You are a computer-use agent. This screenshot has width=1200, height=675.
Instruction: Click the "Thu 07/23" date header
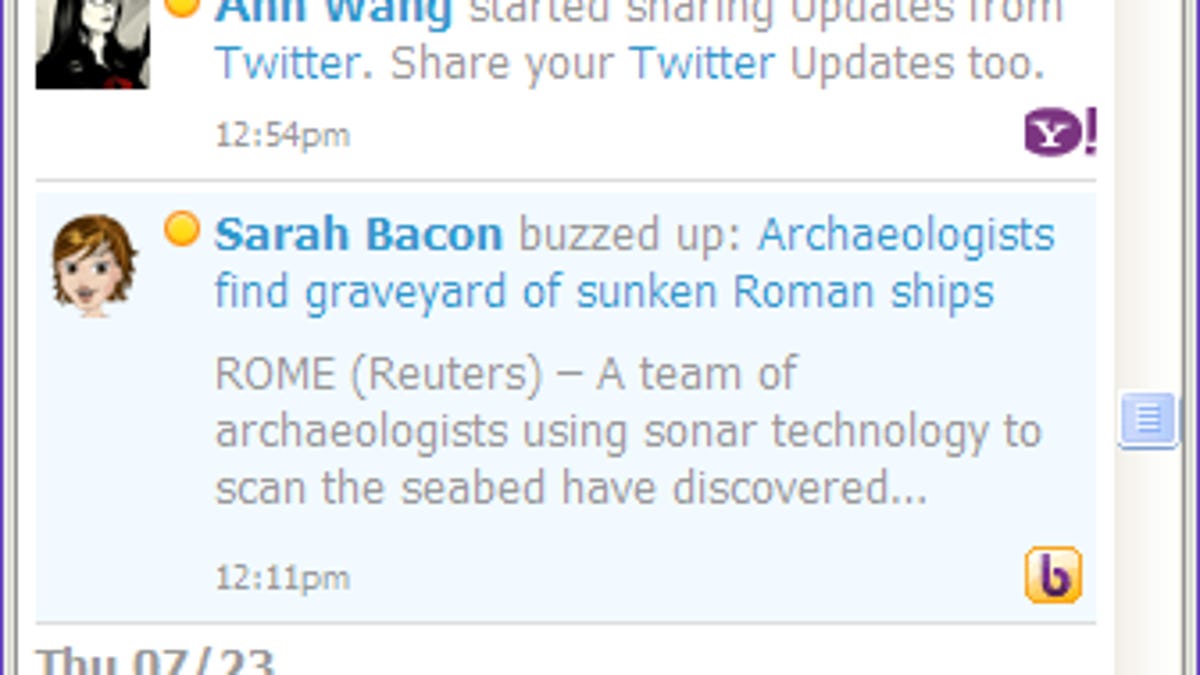point(155,662)
